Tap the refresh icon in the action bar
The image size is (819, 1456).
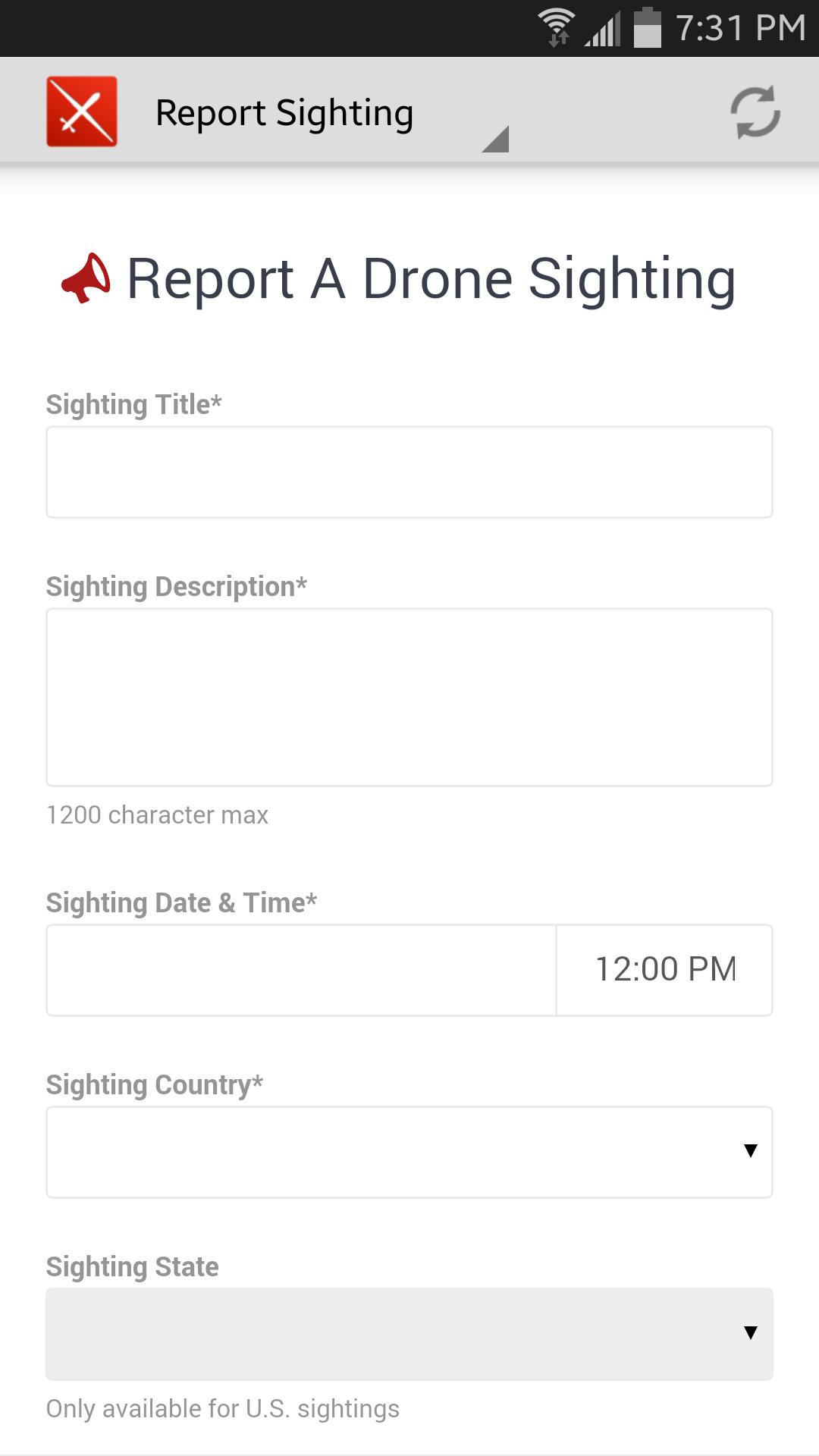(755, 112)
